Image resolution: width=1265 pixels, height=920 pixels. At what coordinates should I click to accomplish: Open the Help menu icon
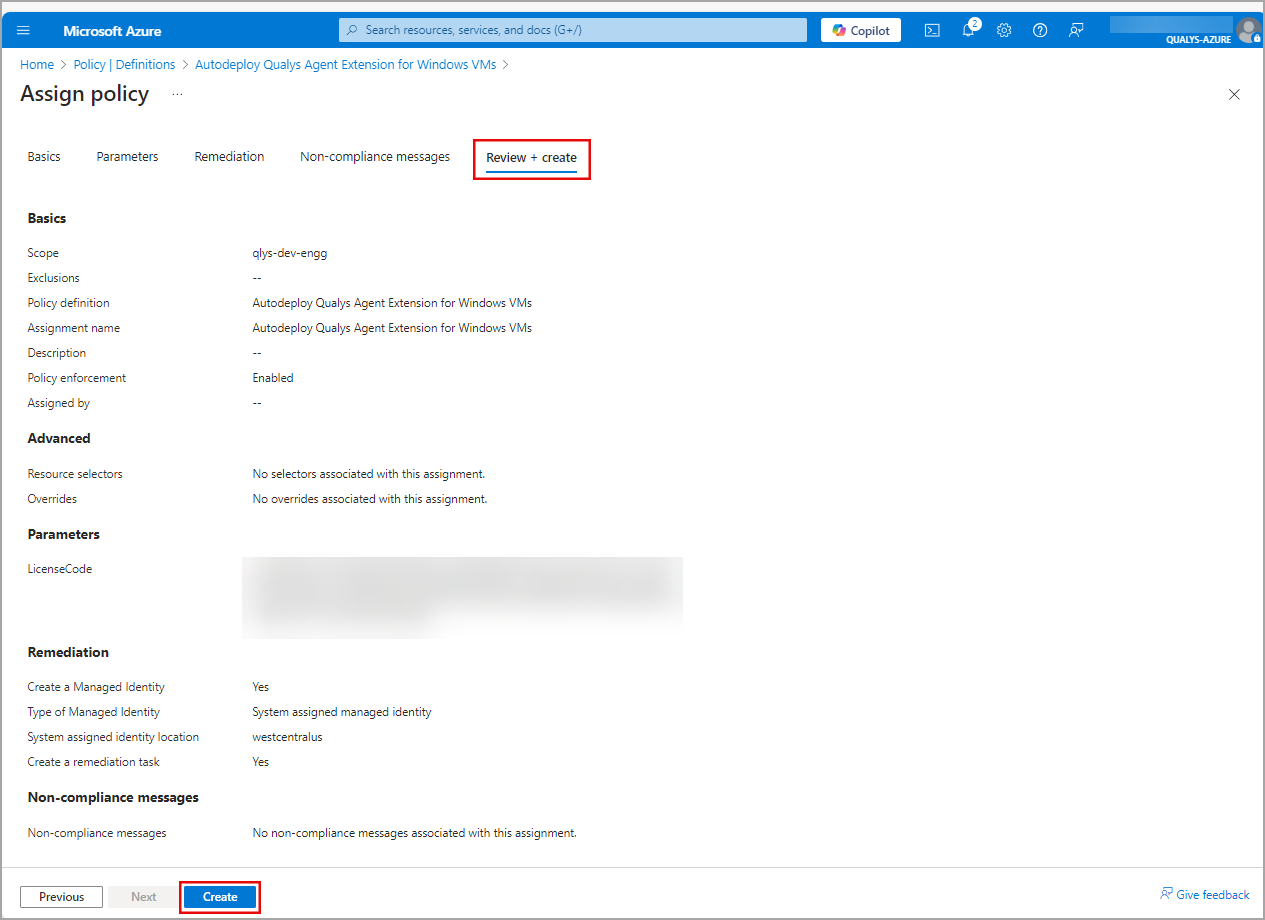pos(1039,30)
